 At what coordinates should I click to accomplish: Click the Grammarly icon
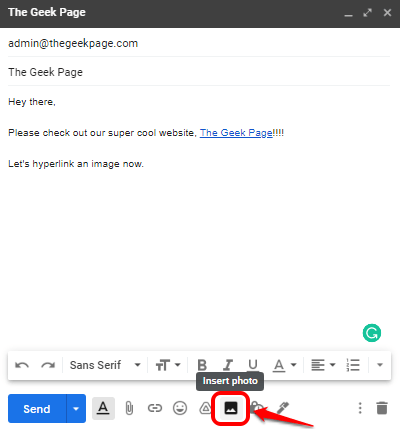pos(372,333)
